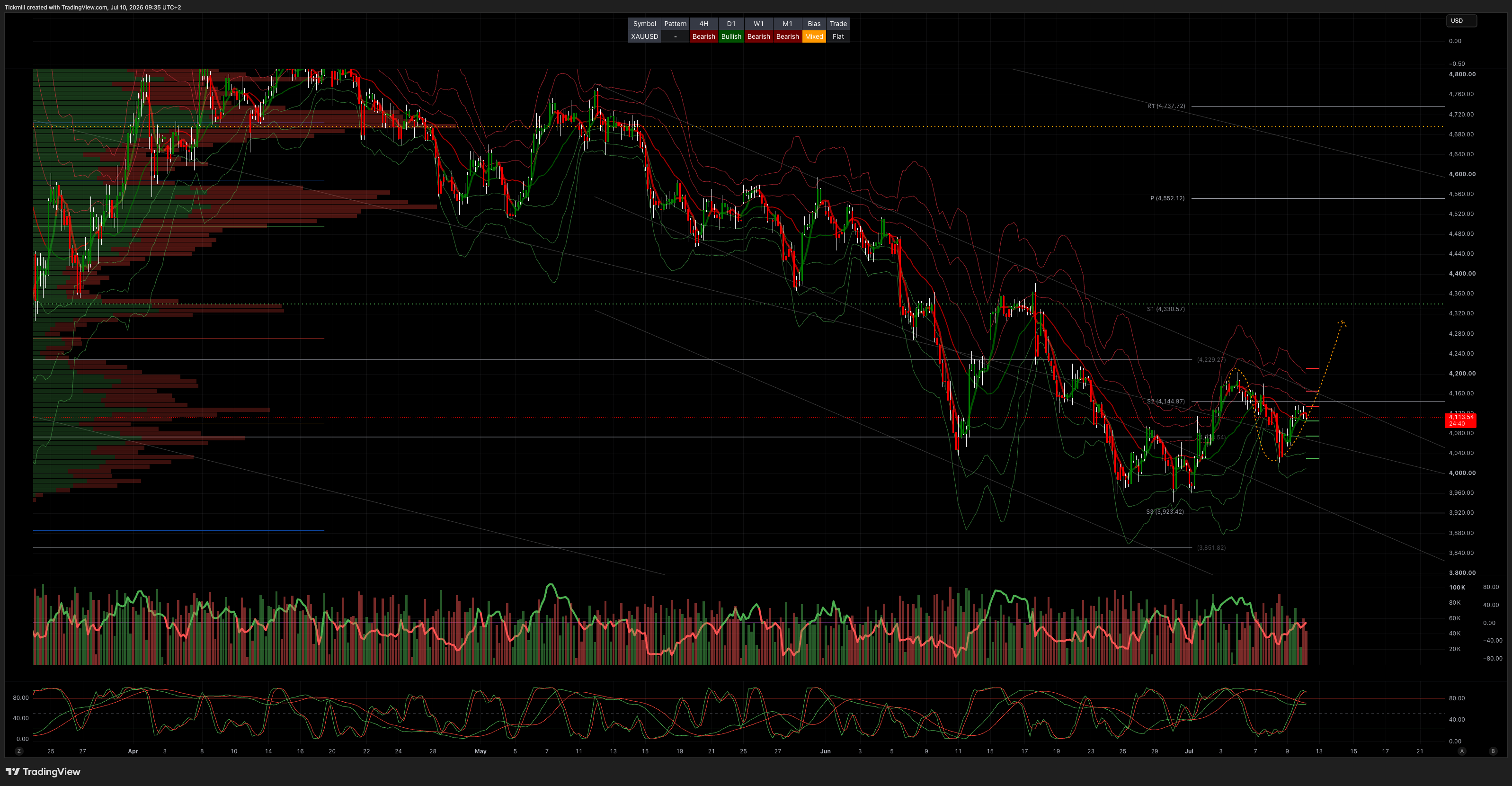Click the 4H Bearish cell
1512x786 pixels.
click(703, 36)
